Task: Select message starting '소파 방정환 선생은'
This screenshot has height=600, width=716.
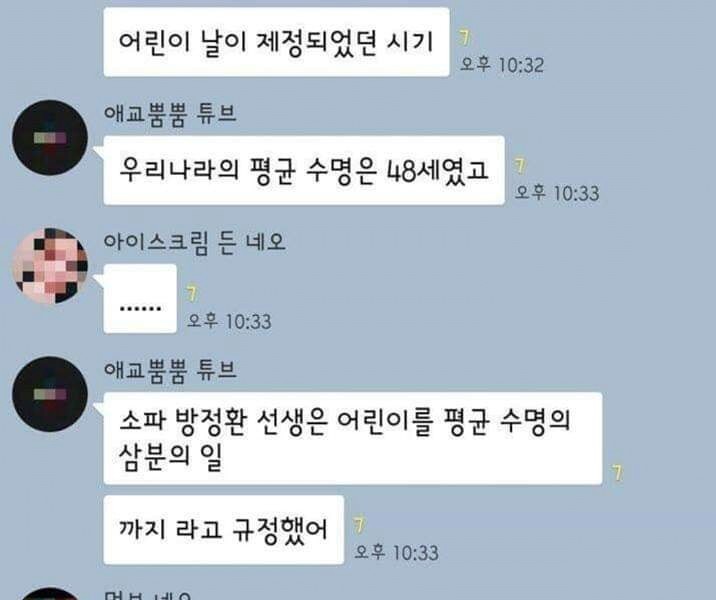Action: (x=353, y=438)
